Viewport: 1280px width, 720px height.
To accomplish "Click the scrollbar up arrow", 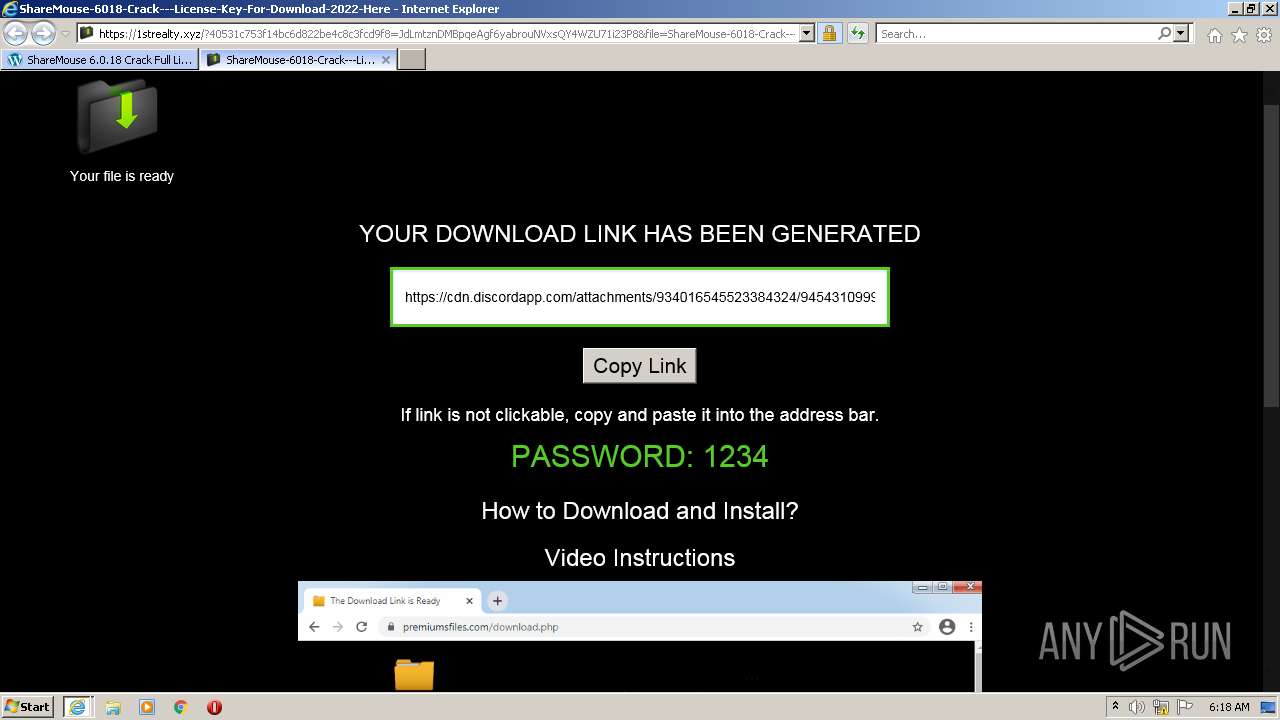I will (x=1271, y=79).
